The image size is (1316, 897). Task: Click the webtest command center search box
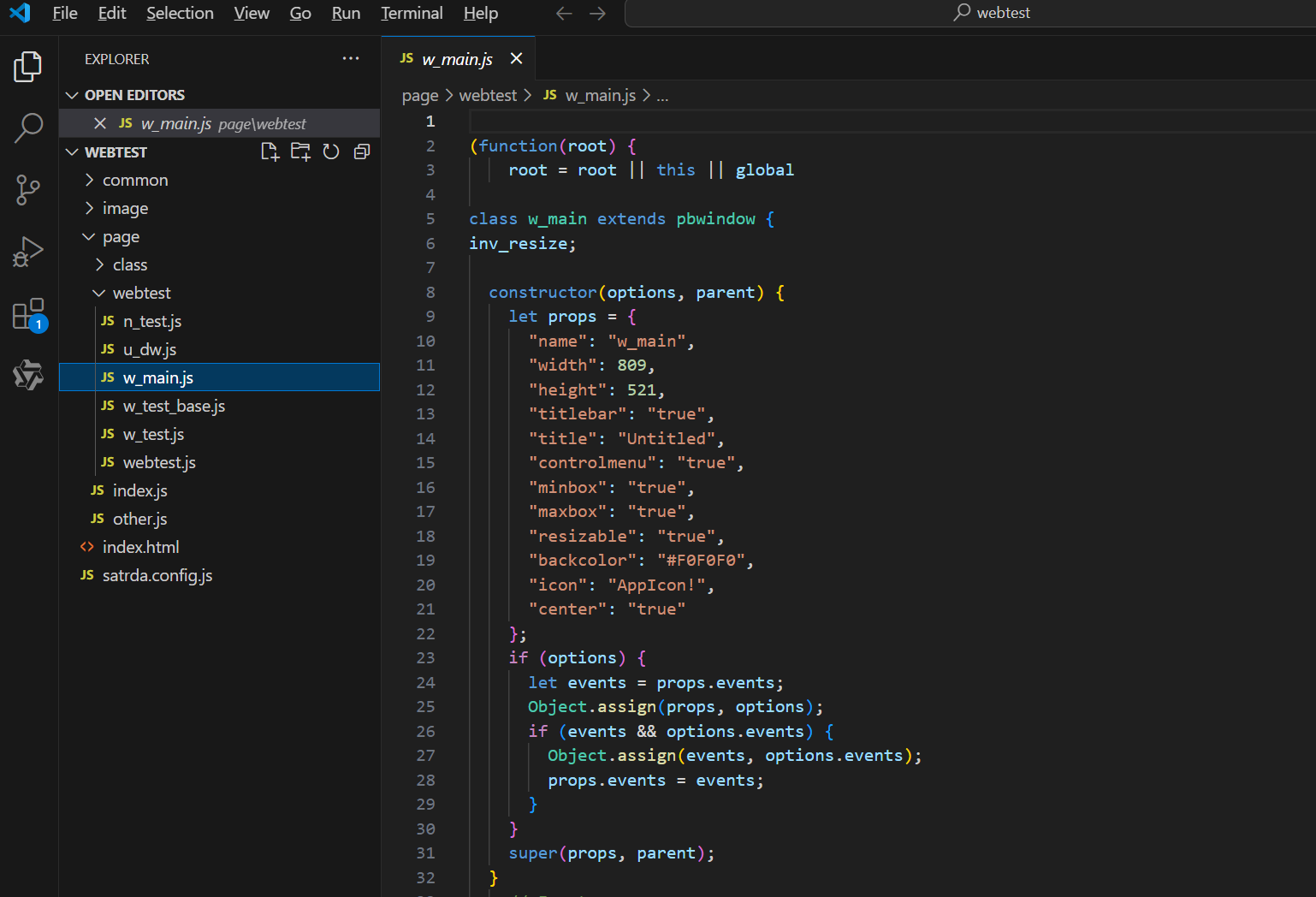coord(991,13)
